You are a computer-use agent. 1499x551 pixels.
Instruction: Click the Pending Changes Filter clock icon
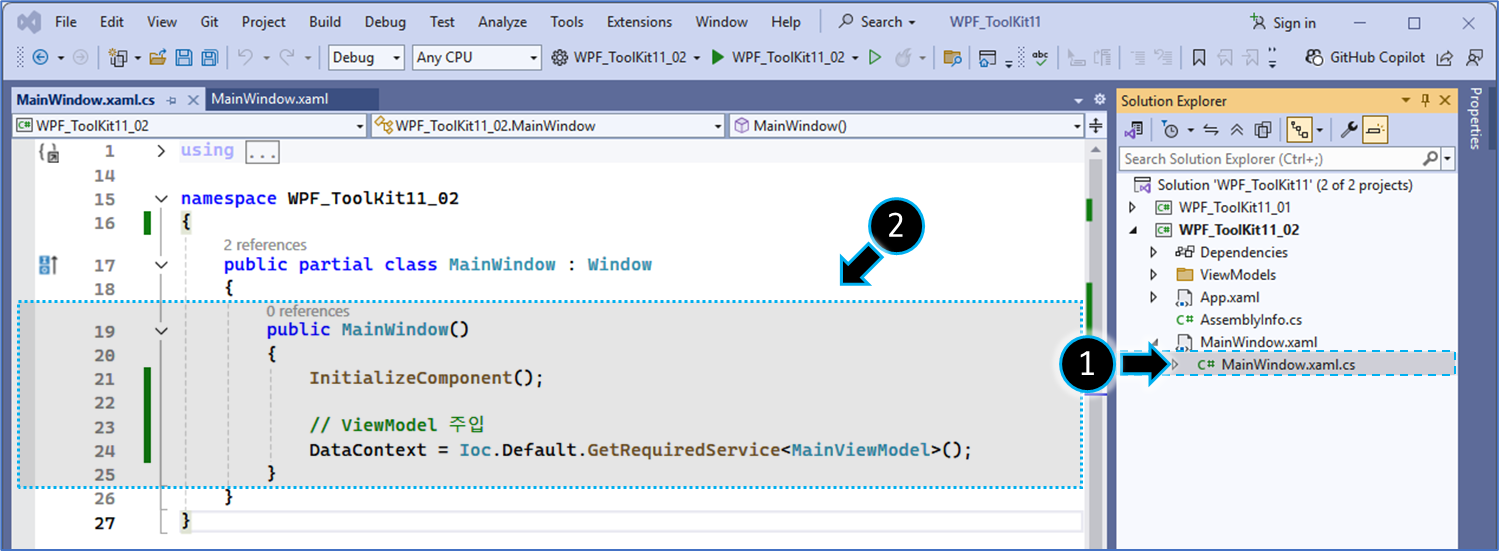[1171, 130]
